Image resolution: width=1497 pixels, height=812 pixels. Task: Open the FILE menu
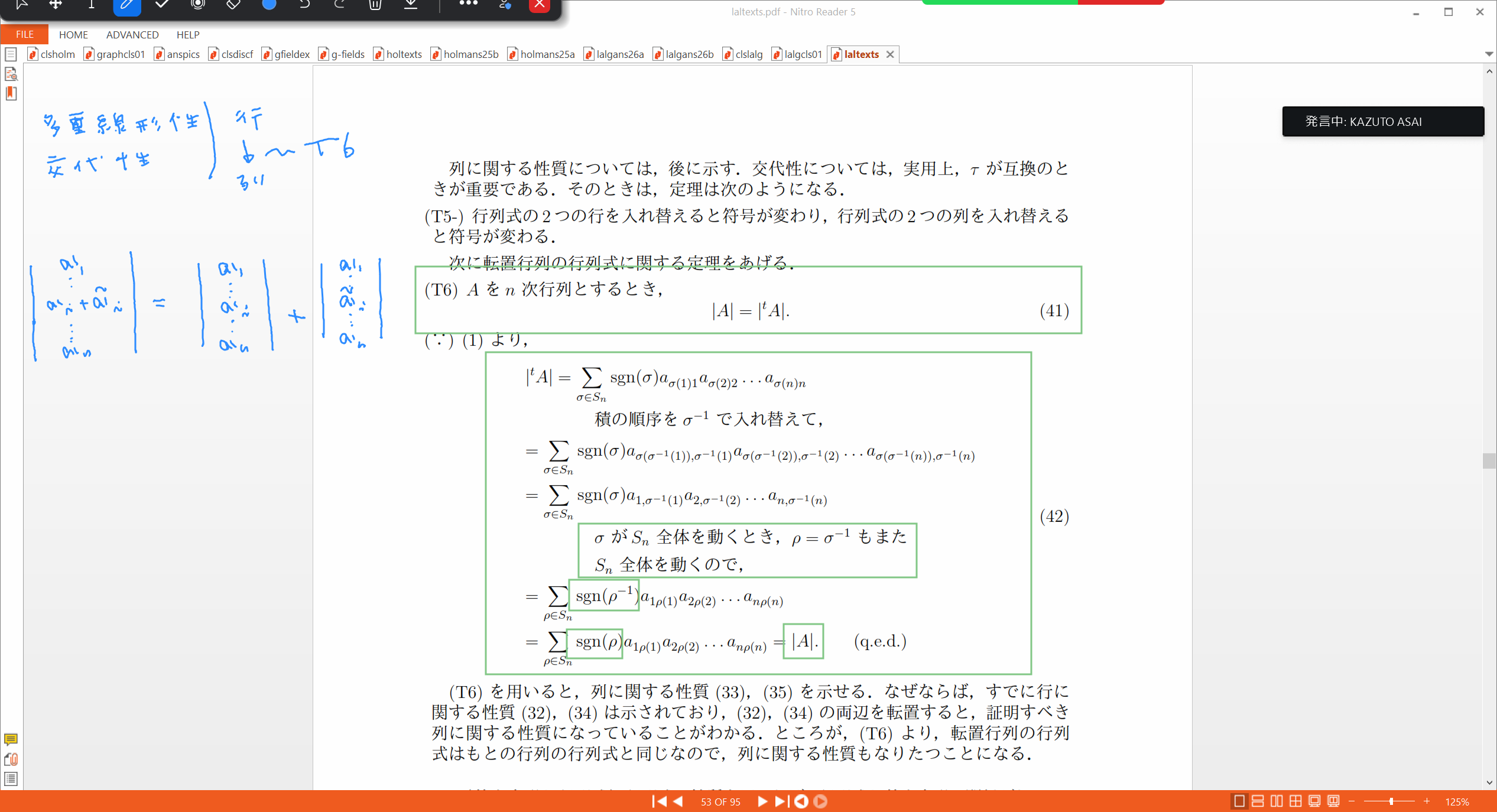[x=24, y=34]
